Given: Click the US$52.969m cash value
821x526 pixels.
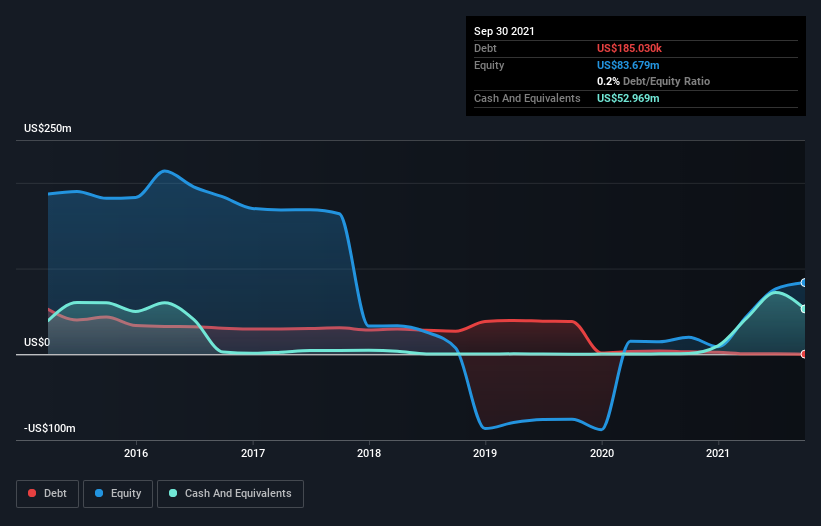Looking at the screenshot, I should tap(628, 98).
